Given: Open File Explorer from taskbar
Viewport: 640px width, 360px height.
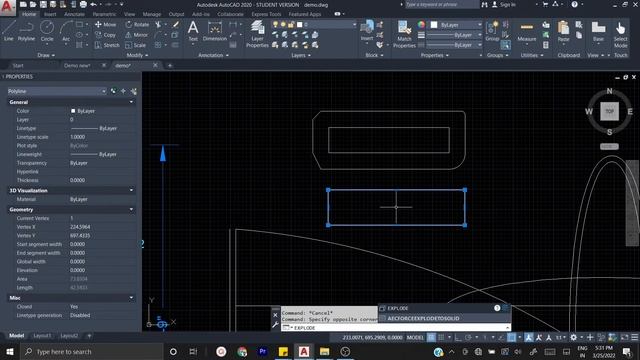Looking at the screenshot, I should (324, 351).
